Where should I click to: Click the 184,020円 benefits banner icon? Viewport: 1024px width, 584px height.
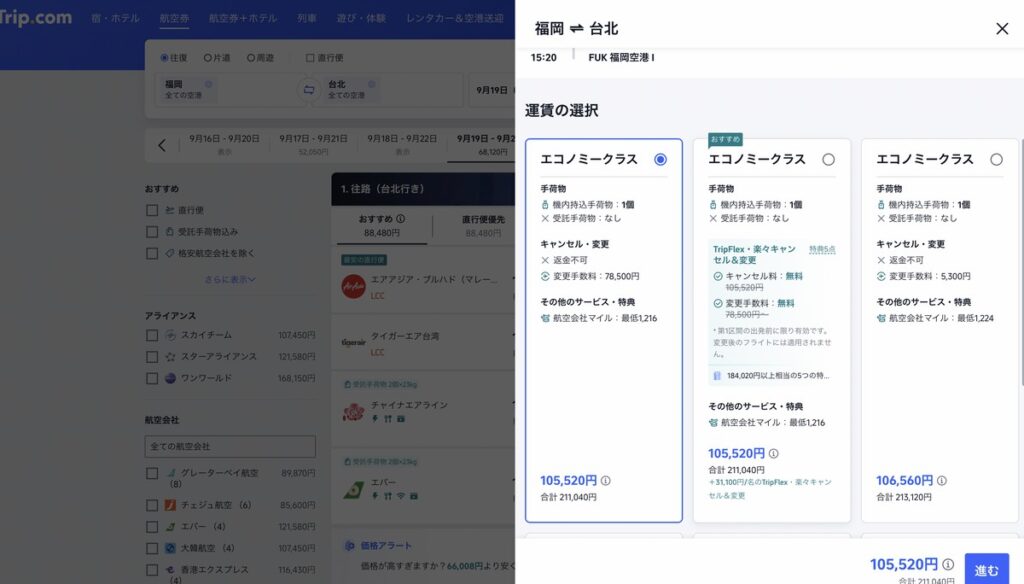pos(716,376)
